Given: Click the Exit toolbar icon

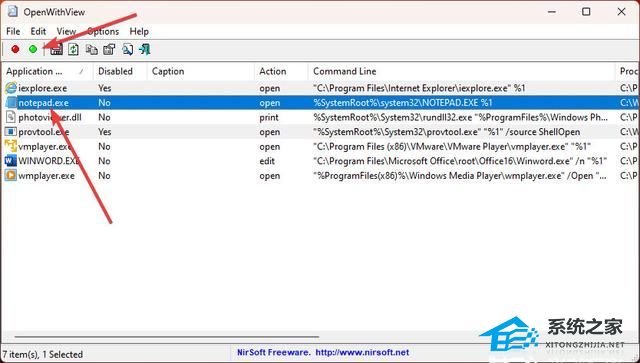Looking at the screenshot, I should [145, 49].
